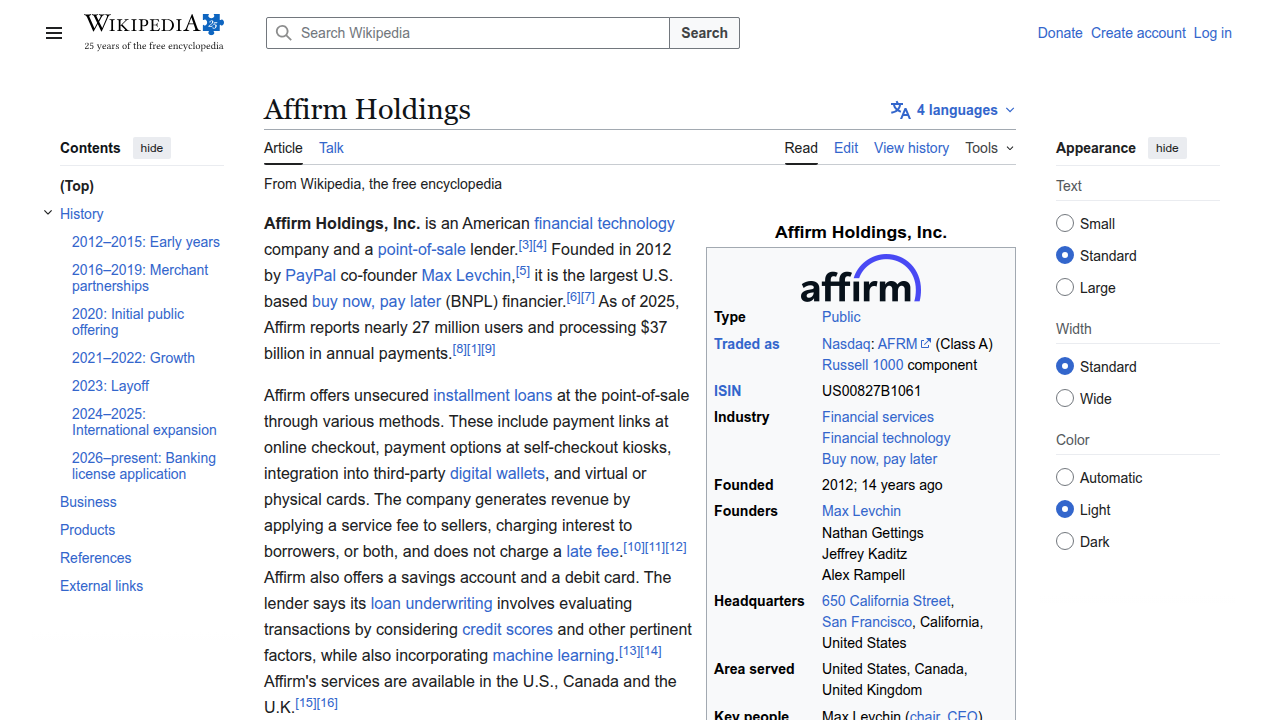1280x720 pixels.
Task: Open the buy now, pay later link in paragraph
Action: click(377, 301)
